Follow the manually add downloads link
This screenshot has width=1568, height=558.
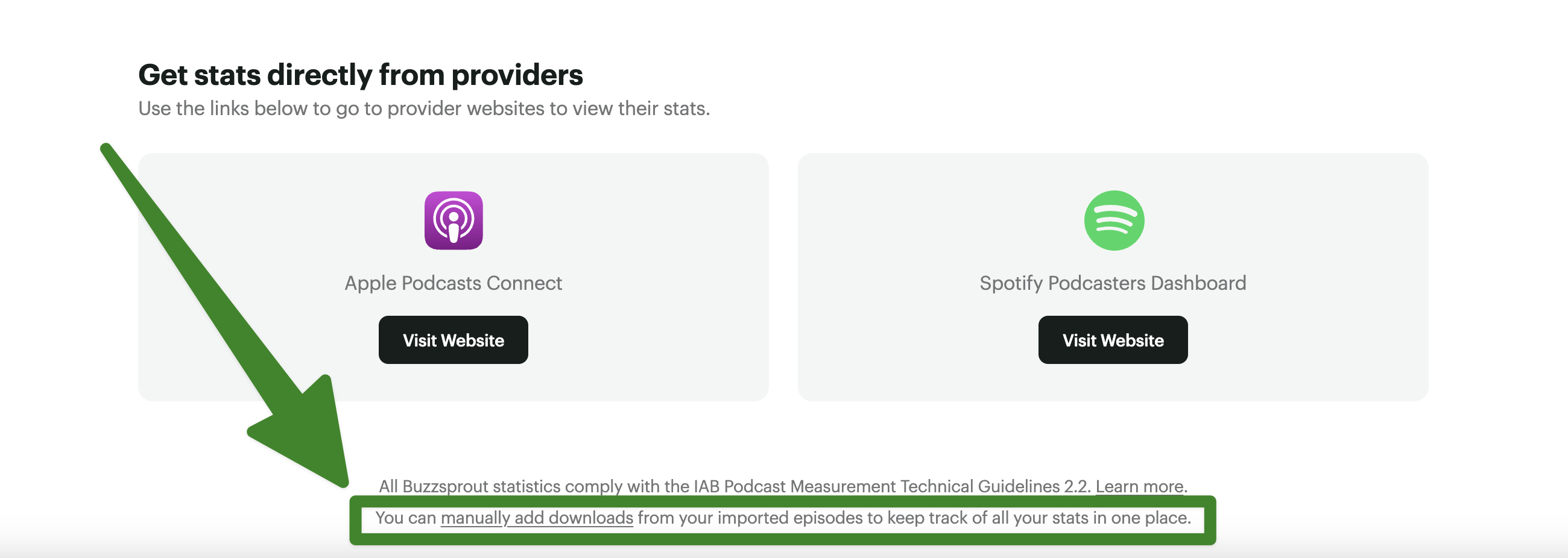[x=536, y=518]
